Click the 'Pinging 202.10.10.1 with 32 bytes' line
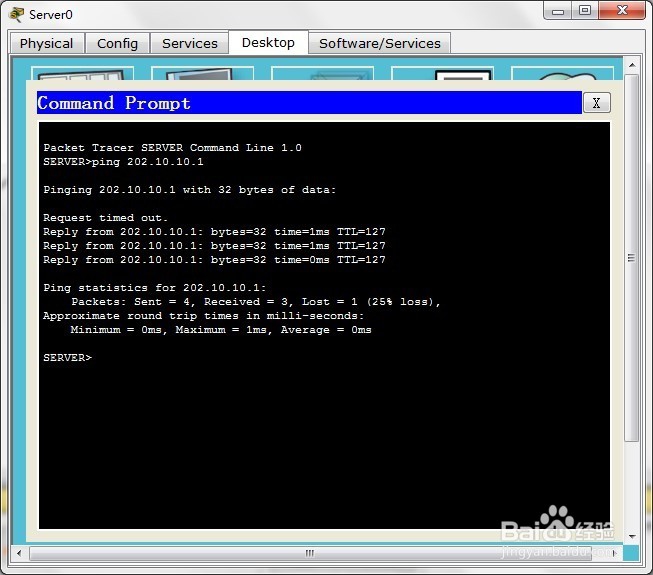 click(189, 190)
